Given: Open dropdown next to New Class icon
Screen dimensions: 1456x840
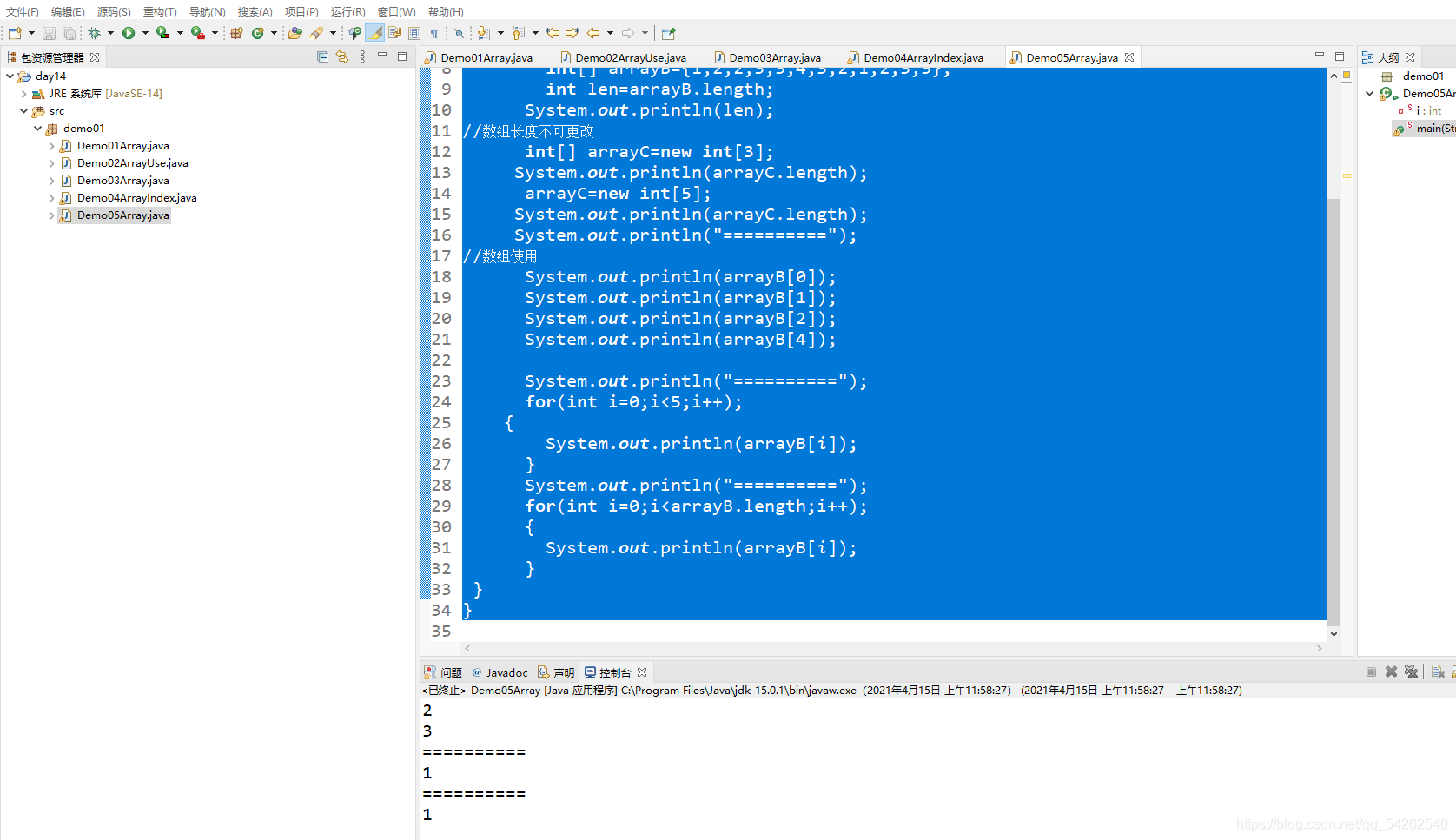Looking at the screenshot, I should (x=274, y=33).
